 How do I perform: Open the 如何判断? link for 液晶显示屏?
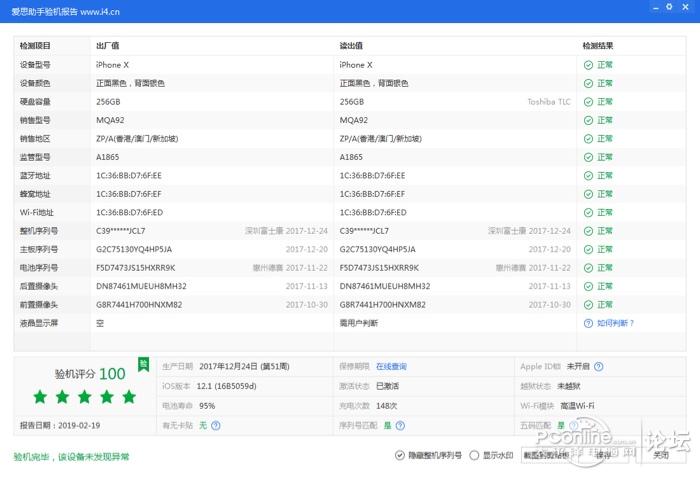point(615,323)
